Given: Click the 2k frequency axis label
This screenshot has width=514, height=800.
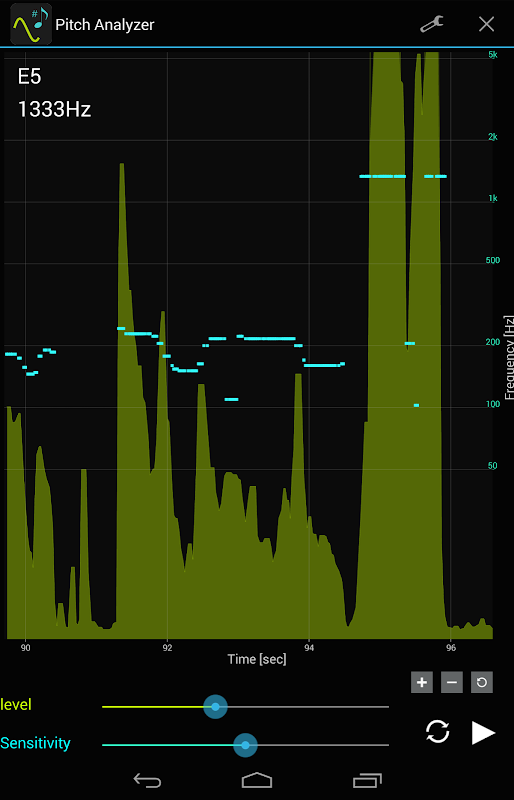Looking at the screenshot, I should click(493, 137).
